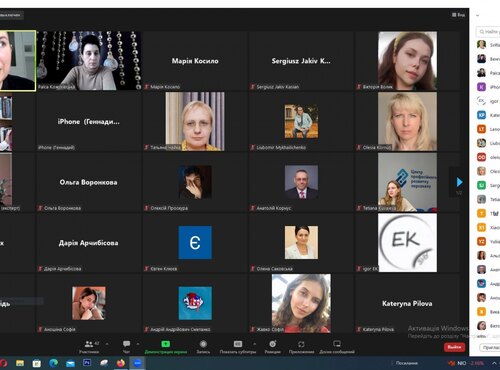Open the Apps icon in toolbar
Viewport: 500px width, 370px height.
[301, 344]
